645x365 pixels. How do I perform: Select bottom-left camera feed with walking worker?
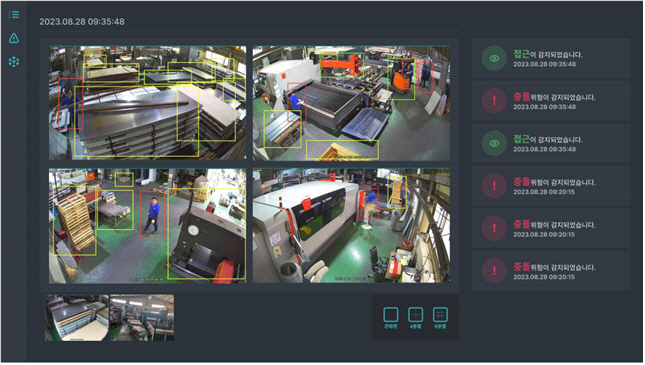coord(148,226)
